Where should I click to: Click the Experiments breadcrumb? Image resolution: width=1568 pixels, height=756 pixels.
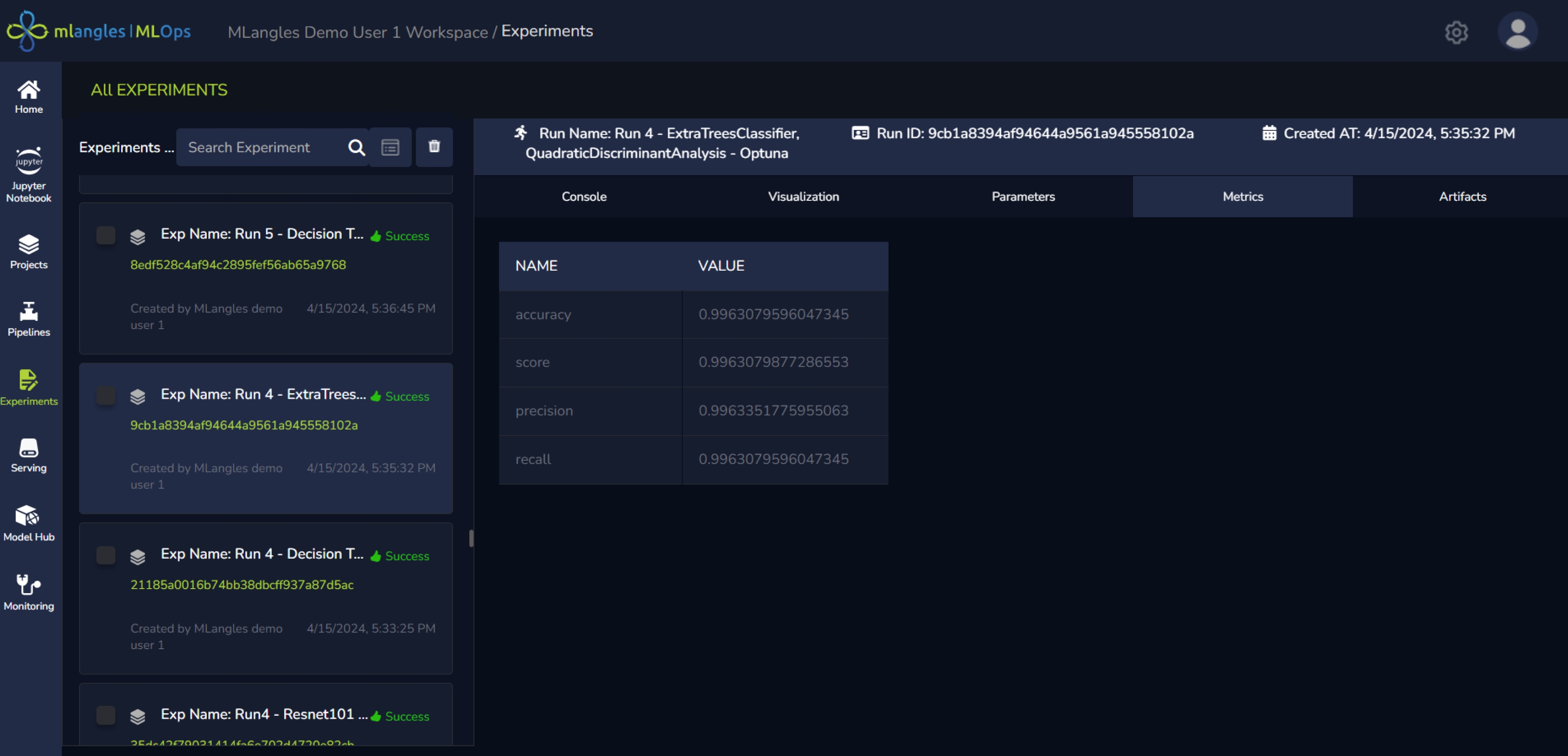point(547,31)
